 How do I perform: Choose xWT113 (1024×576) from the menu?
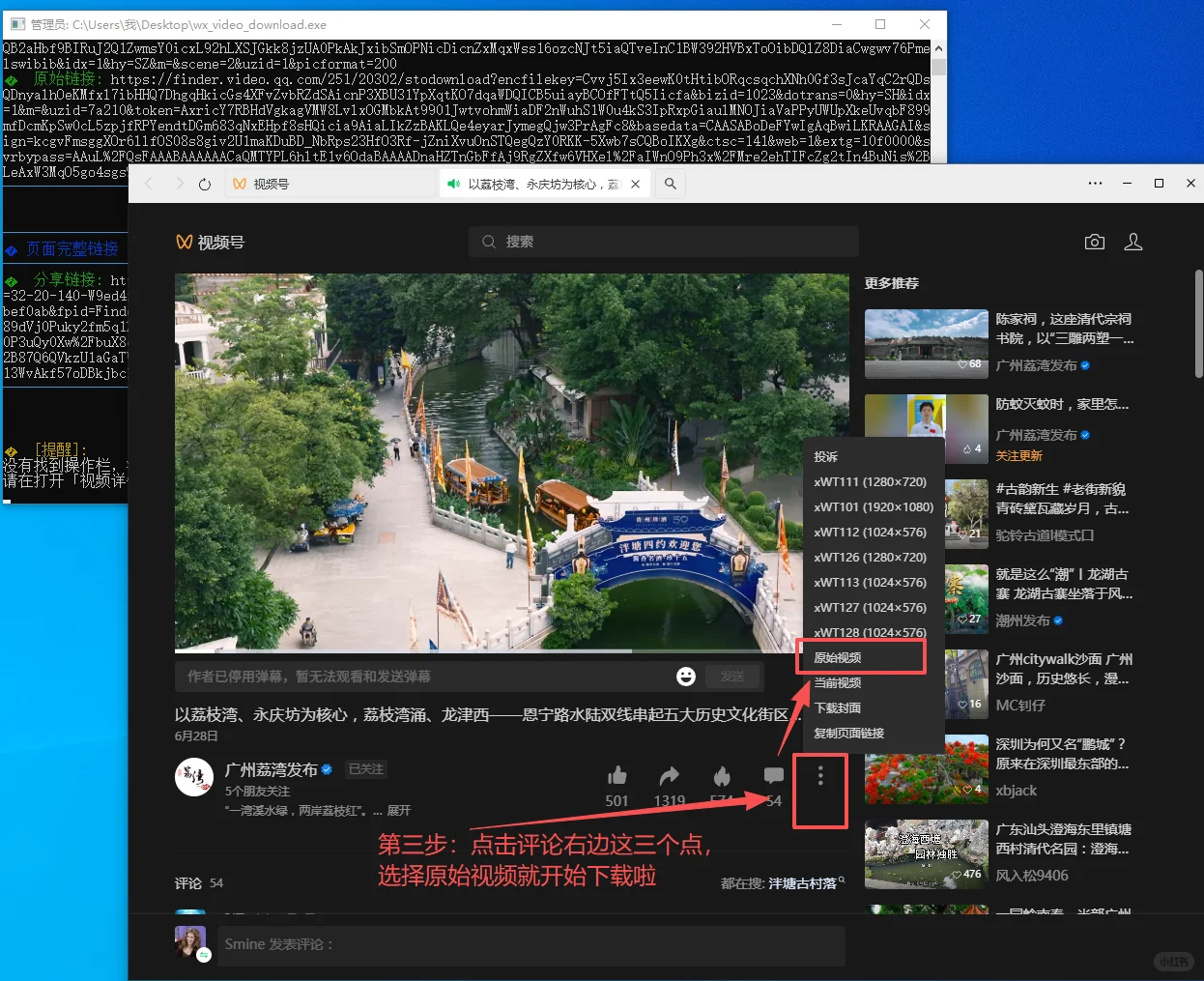click(873, 582)
